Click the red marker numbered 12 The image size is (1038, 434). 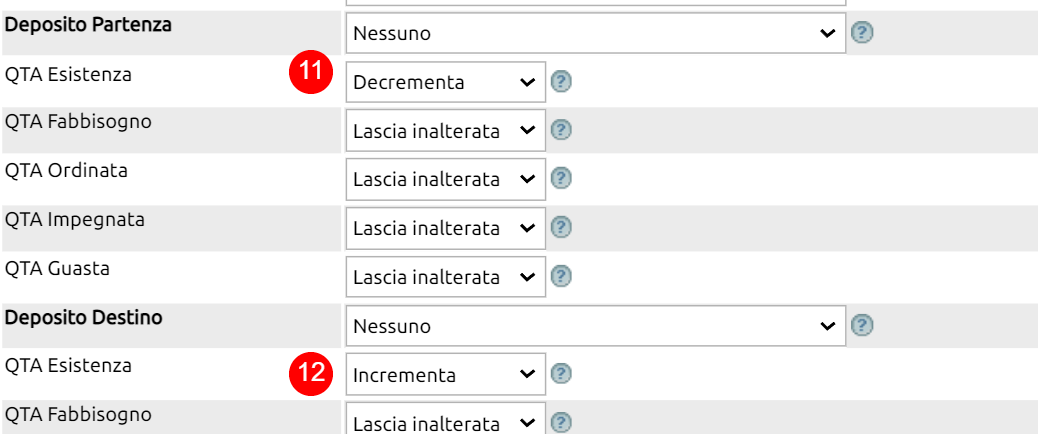click(x=310, y=374)
